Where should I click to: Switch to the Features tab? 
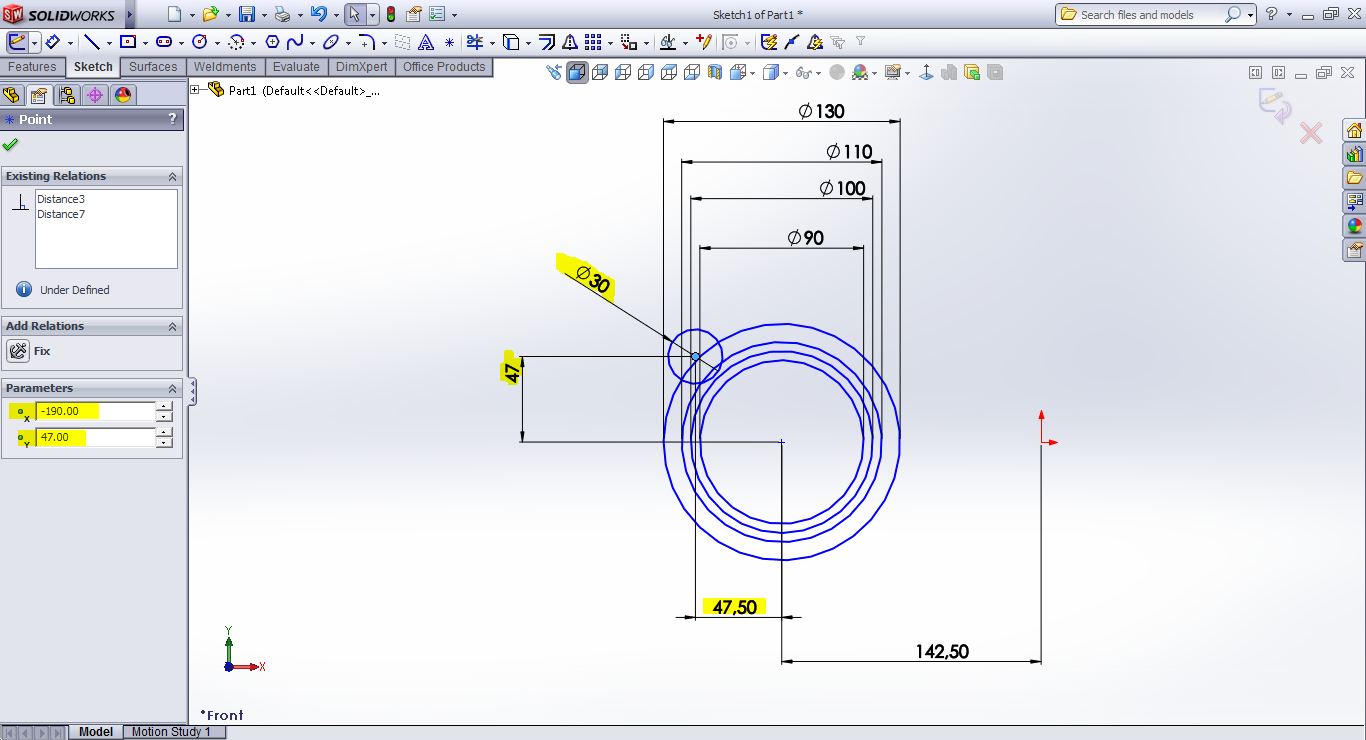32,67
